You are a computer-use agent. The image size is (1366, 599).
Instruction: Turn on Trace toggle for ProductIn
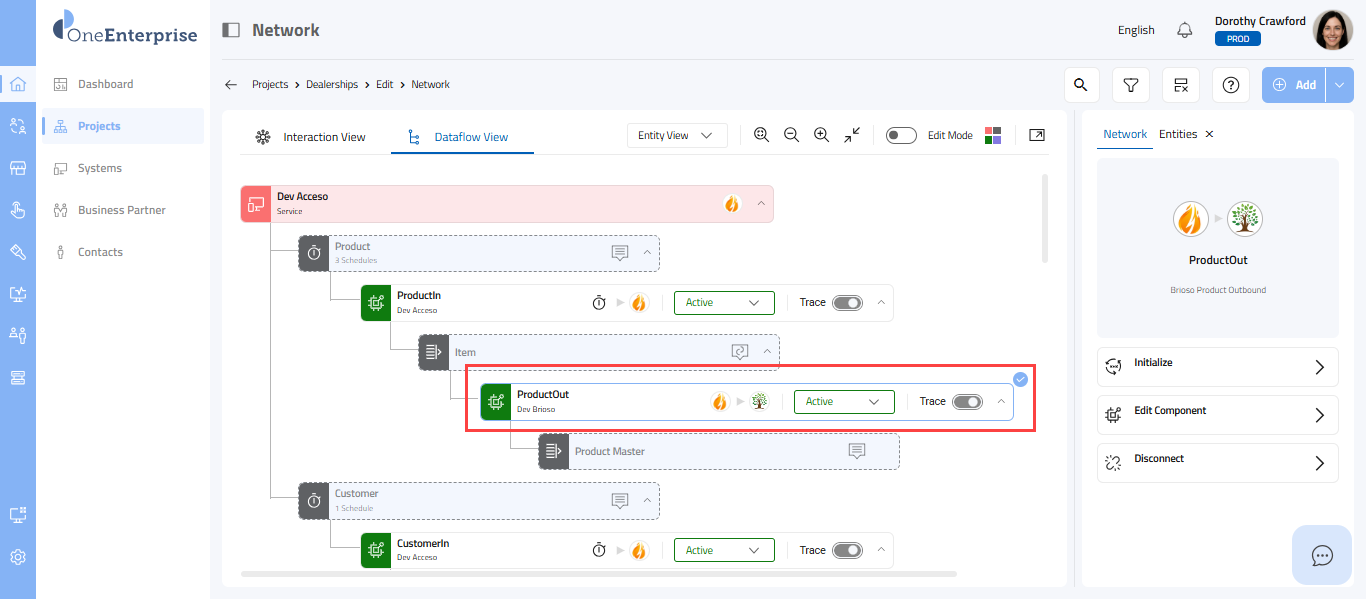pyautogui.click(x=847, y=302)
